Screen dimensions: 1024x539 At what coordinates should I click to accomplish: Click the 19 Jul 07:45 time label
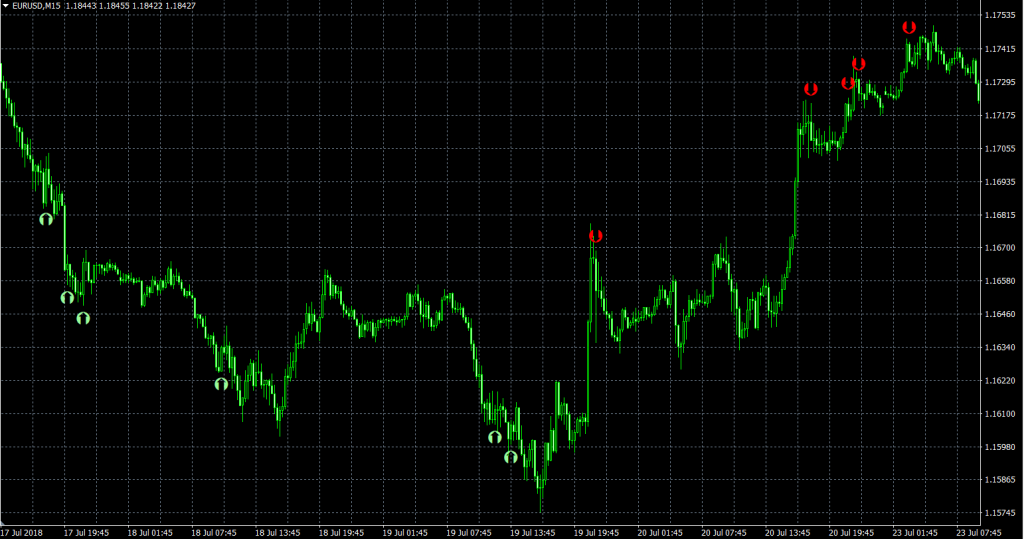tap(469, 532)
